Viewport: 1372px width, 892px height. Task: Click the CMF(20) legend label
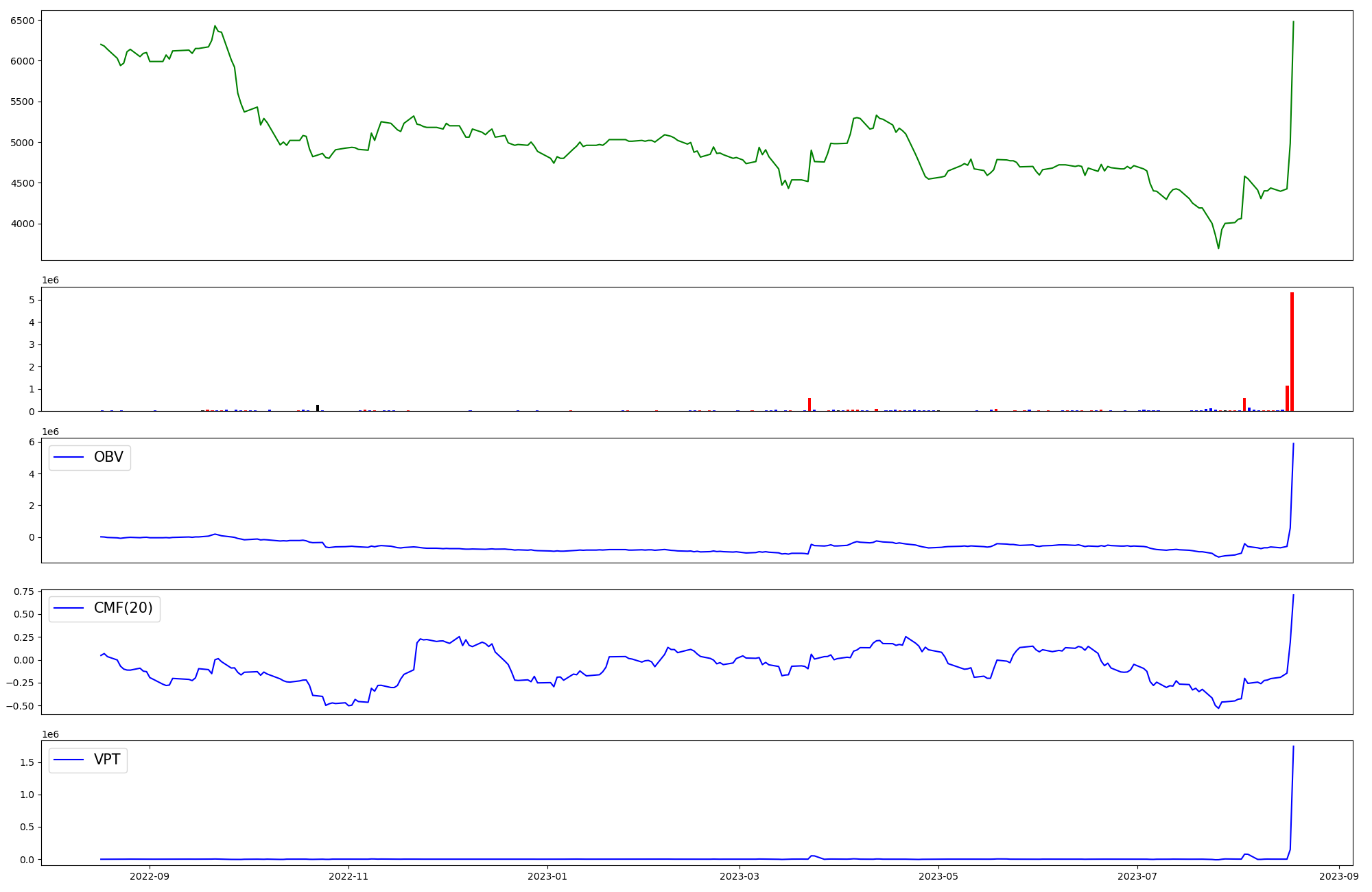(x=123, y=609)
